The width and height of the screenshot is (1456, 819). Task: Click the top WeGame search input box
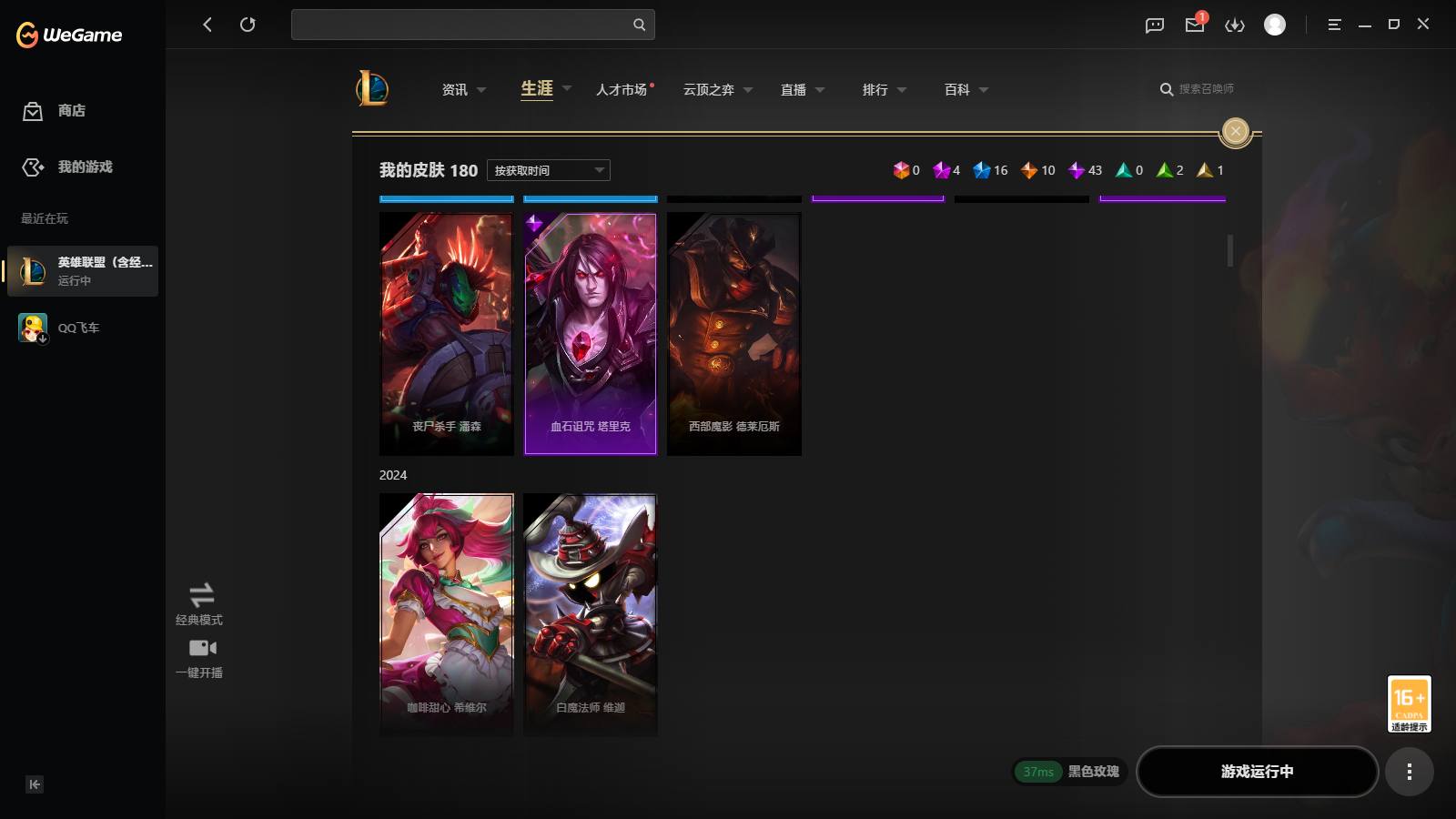[472, 25]
